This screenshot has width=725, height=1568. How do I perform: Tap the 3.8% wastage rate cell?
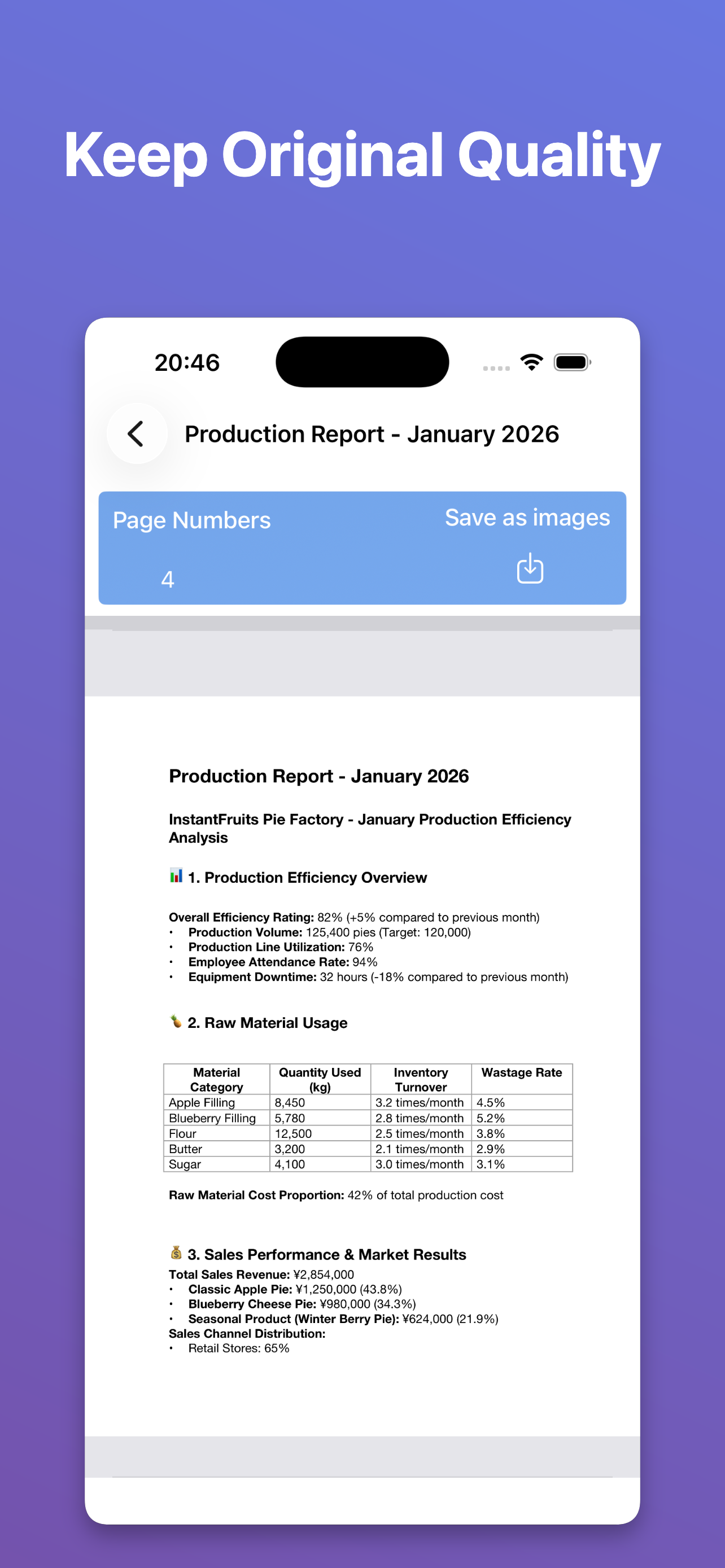click(522, 1133)
